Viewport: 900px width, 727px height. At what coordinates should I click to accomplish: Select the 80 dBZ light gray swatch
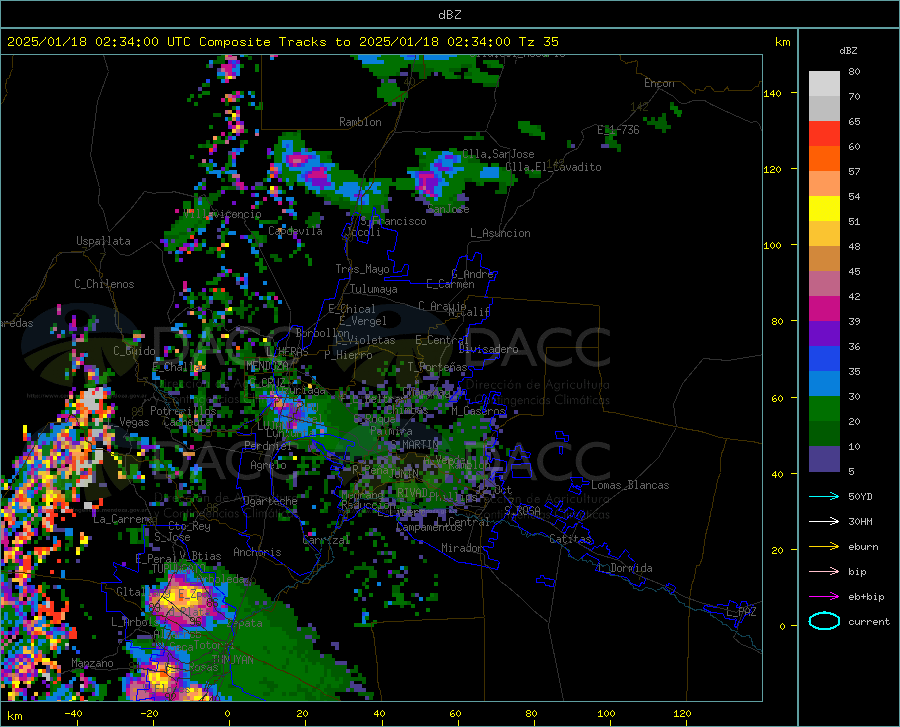[824, 84]
